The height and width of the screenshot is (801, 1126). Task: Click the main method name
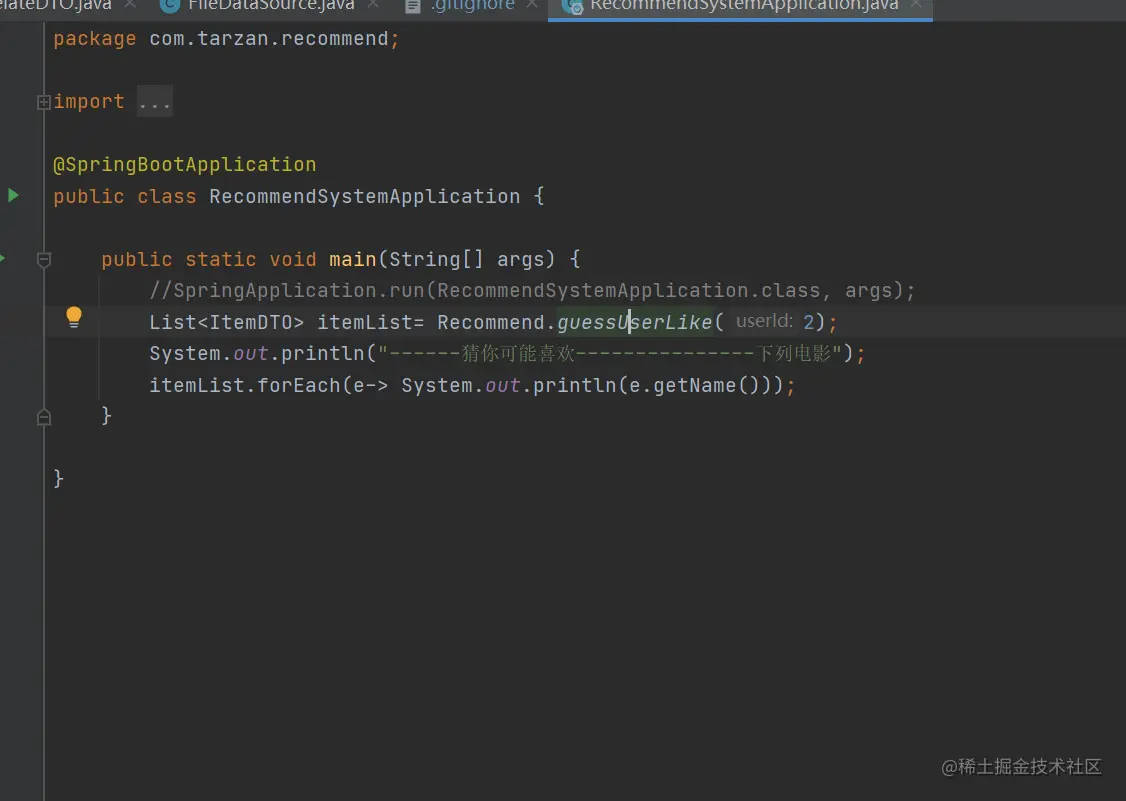coord(353,259)
